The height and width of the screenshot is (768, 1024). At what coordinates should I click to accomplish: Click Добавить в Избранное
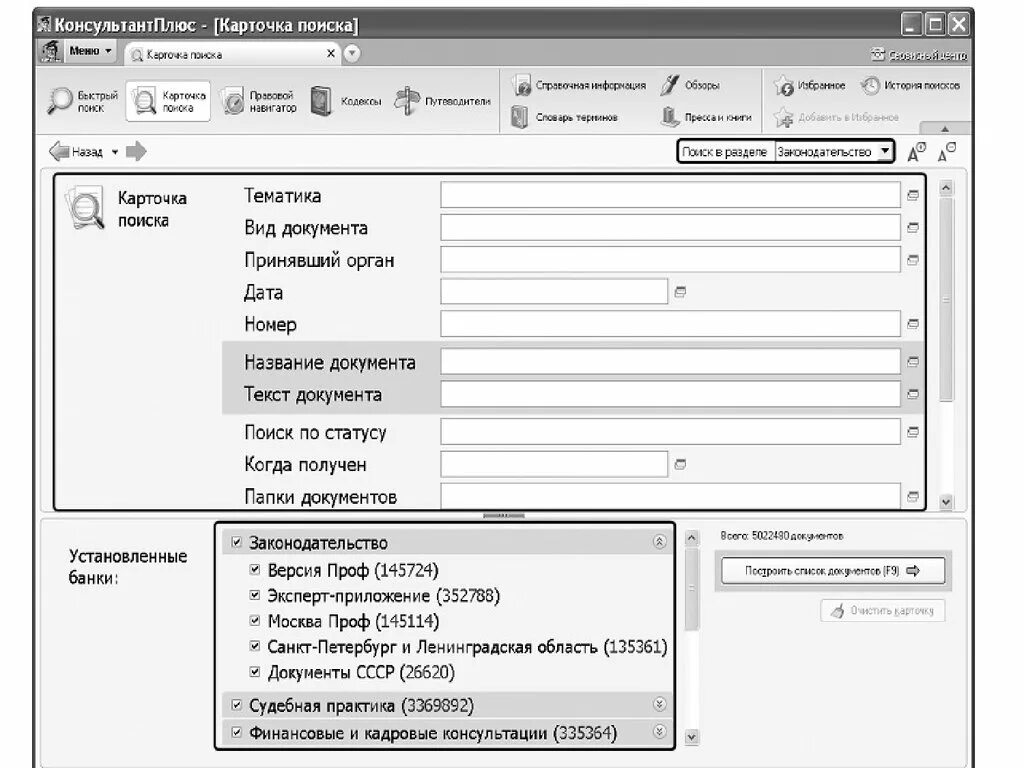(836, 118)
